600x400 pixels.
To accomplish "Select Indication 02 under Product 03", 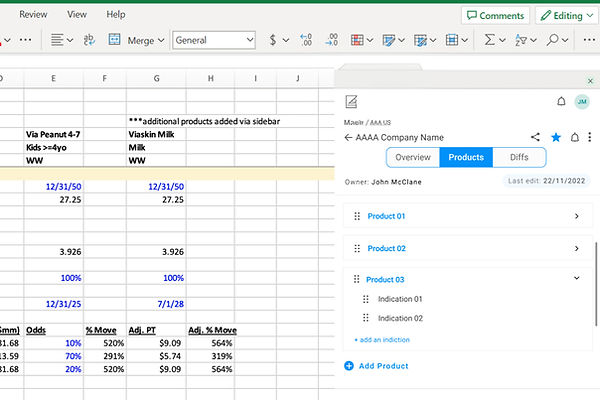I will (x=400, y=318).
